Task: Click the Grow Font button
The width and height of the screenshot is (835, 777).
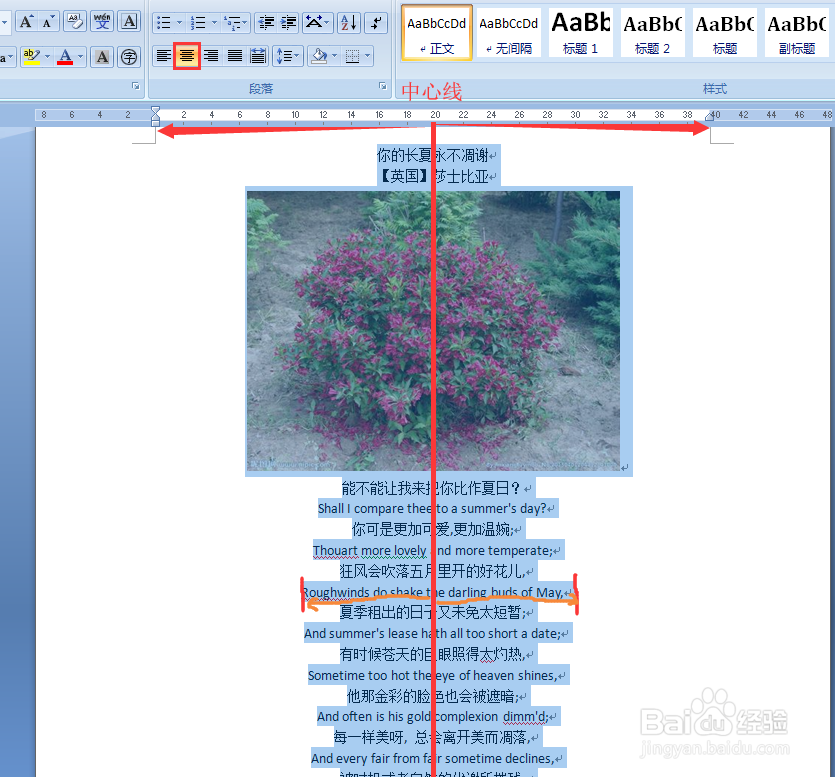Action: [x=26, y=22]
